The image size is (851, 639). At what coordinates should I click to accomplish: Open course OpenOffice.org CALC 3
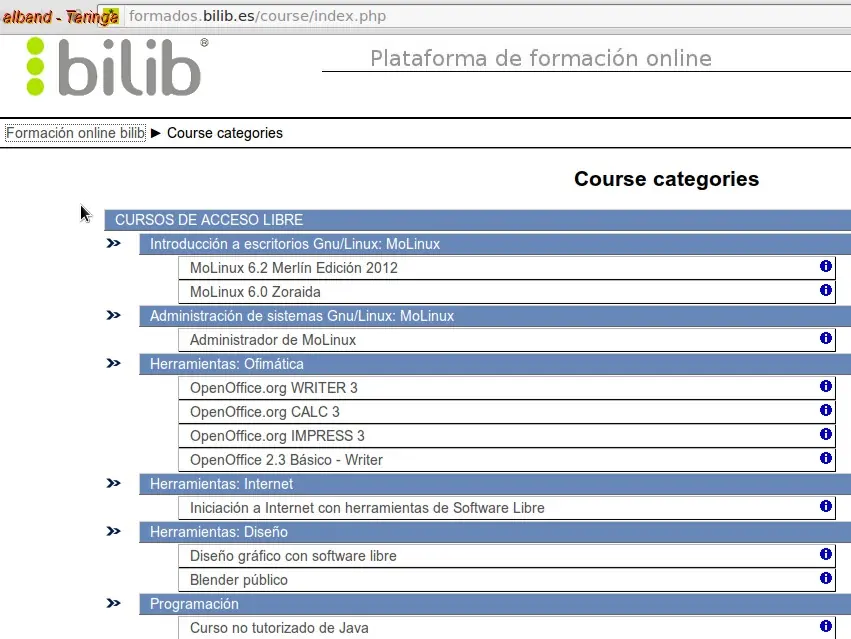(x=265, y=412)
